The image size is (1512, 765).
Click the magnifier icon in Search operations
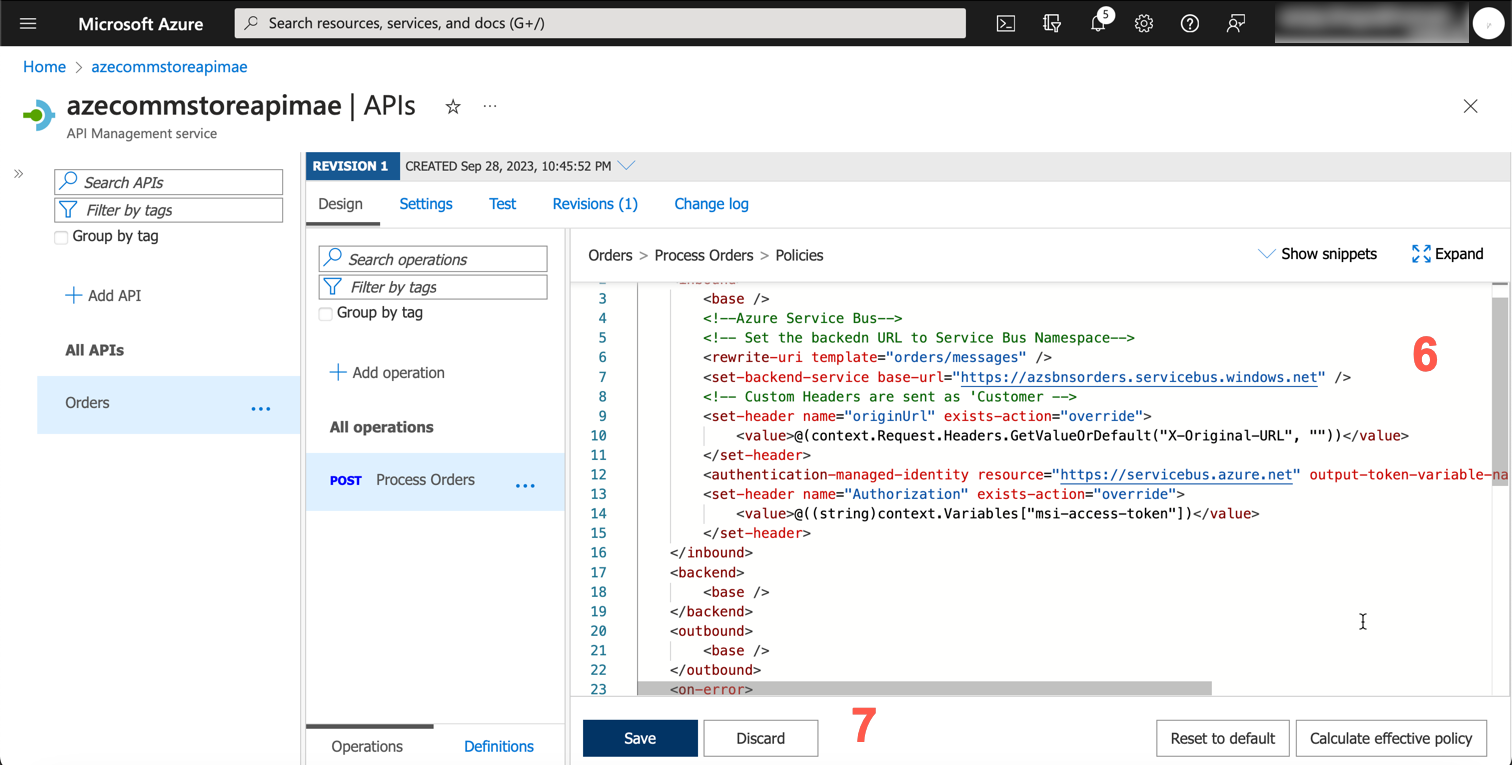point(332,258)
